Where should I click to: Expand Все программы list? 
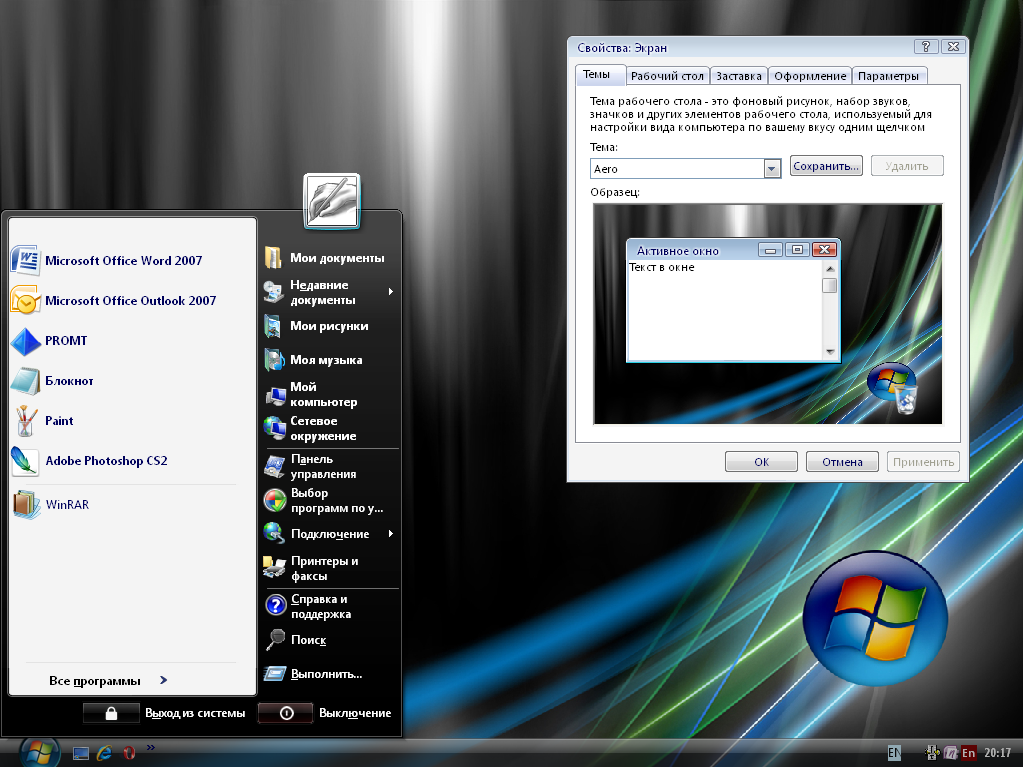coord(108,680)
